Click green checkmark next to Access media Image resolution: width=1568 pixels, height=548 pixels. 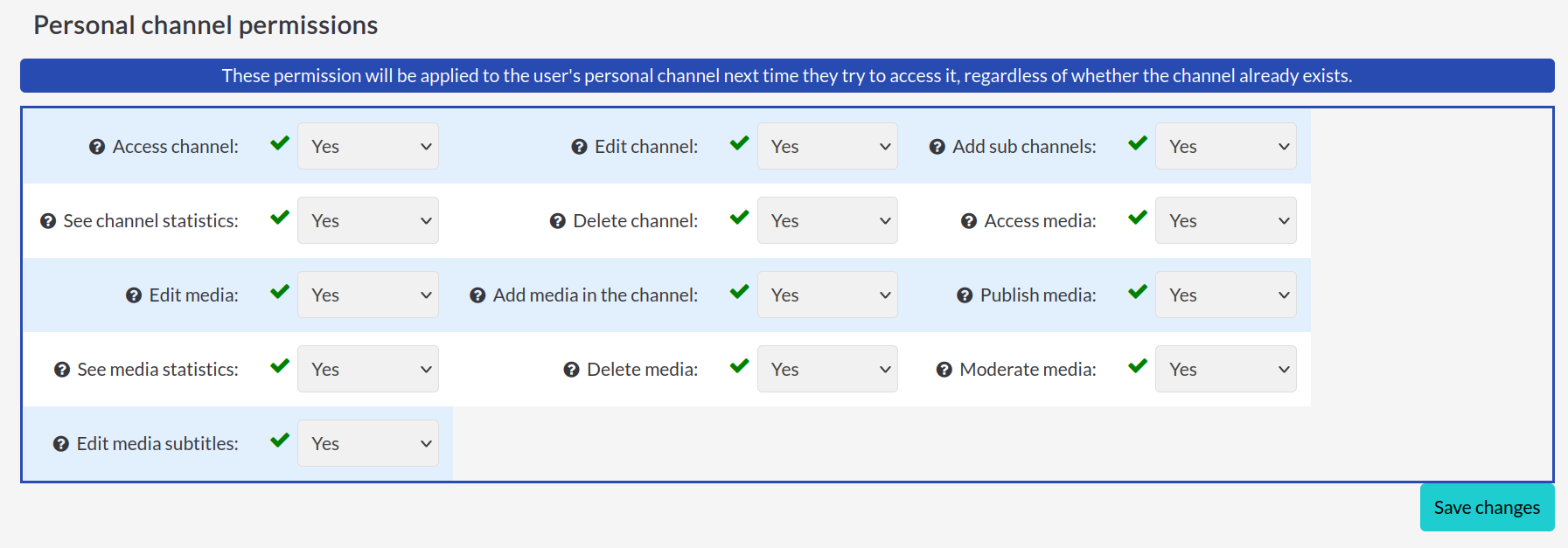(x=1138, y=218)
